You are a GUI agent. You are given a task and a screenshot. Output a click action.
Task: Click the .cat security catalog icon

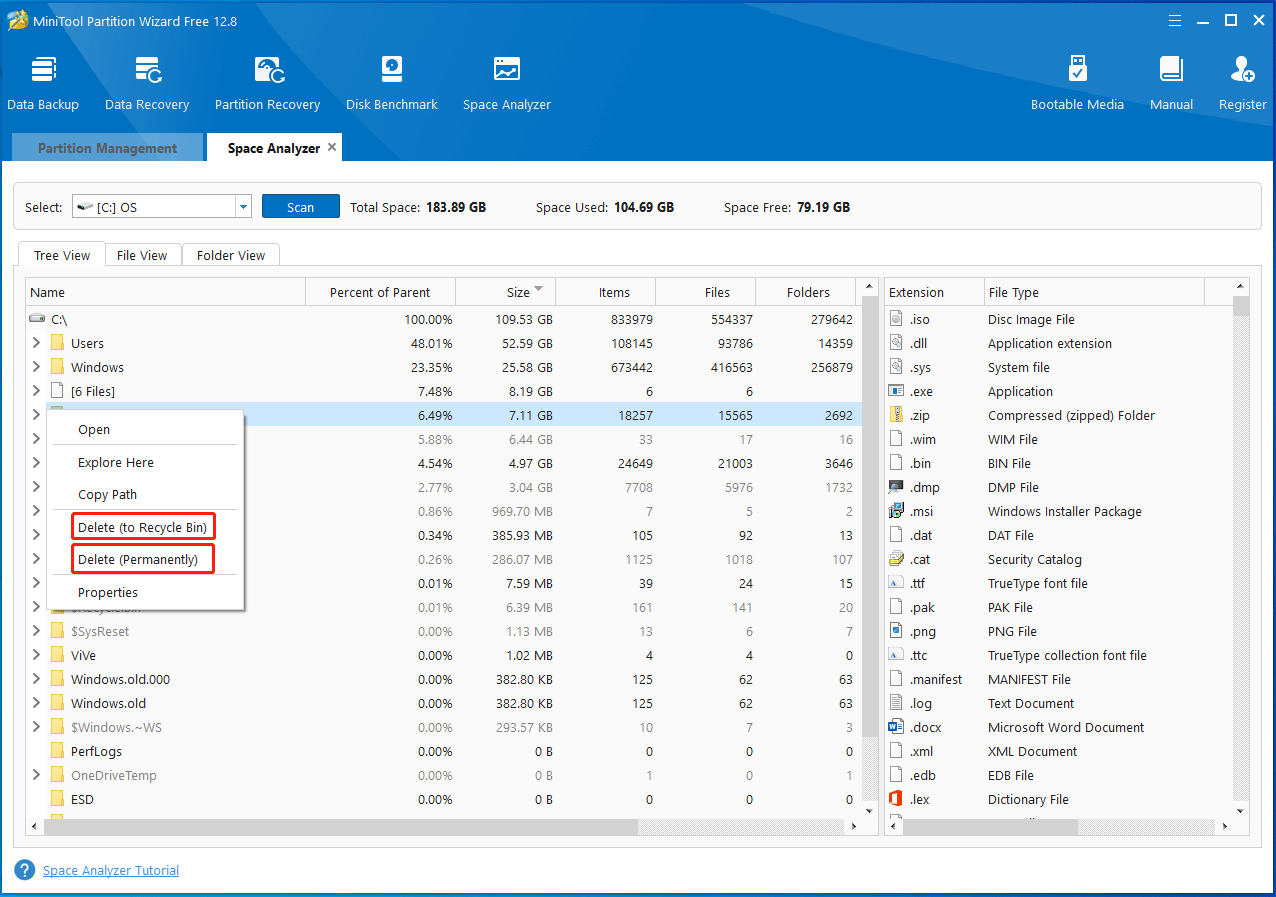tap(896, 559)
